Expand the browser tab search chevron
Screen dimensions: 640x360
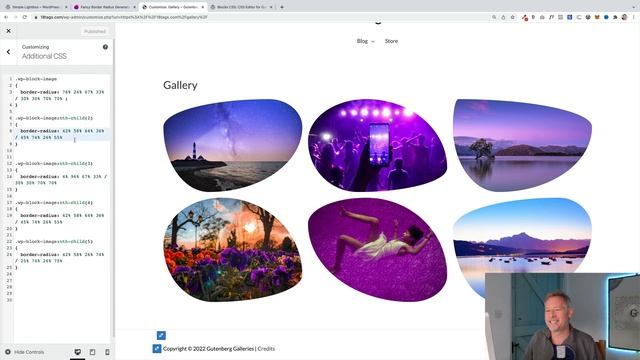633,7
